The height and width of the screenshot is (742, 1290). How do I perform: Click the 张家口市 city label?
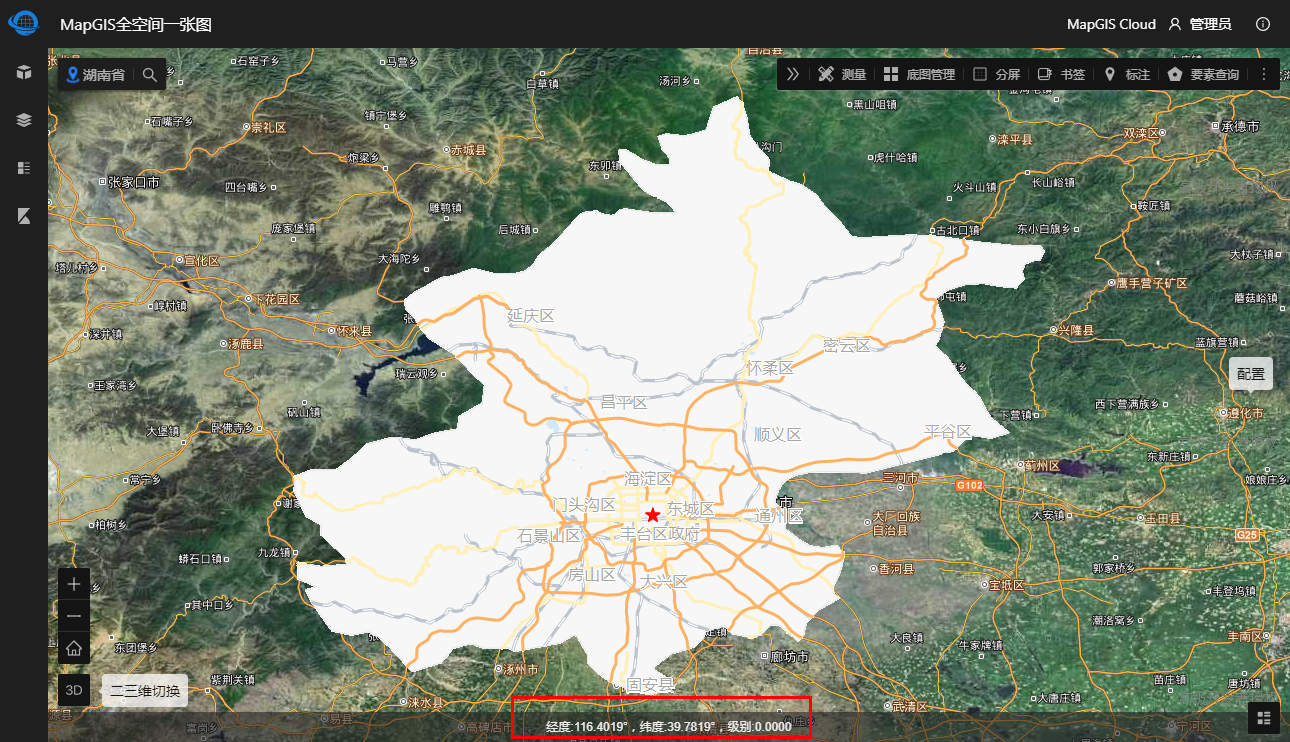pyautogui.click(x=135, y=182)
